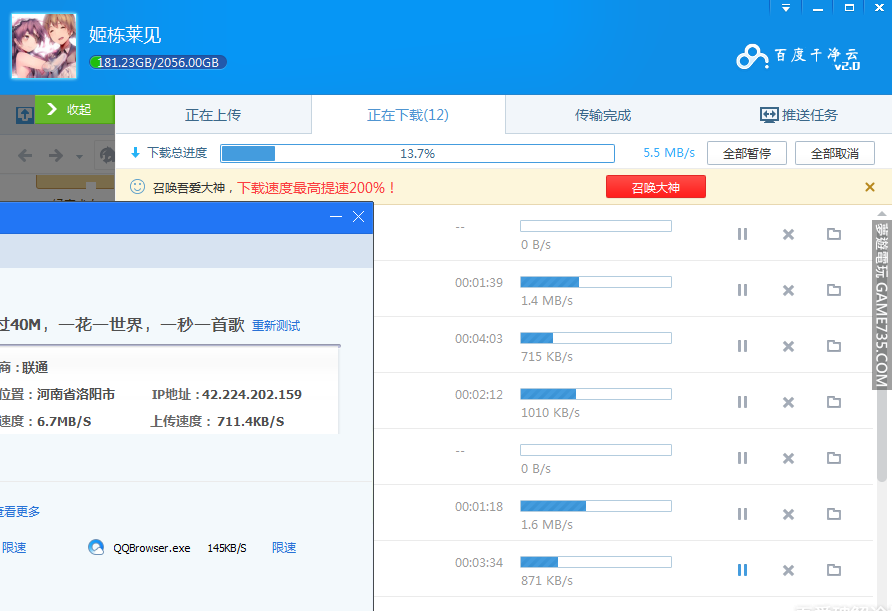This screenshot has width=892, height=611.
Task: Toggle pause on the 1.6 MB/s download
Action: coord(742,514)
